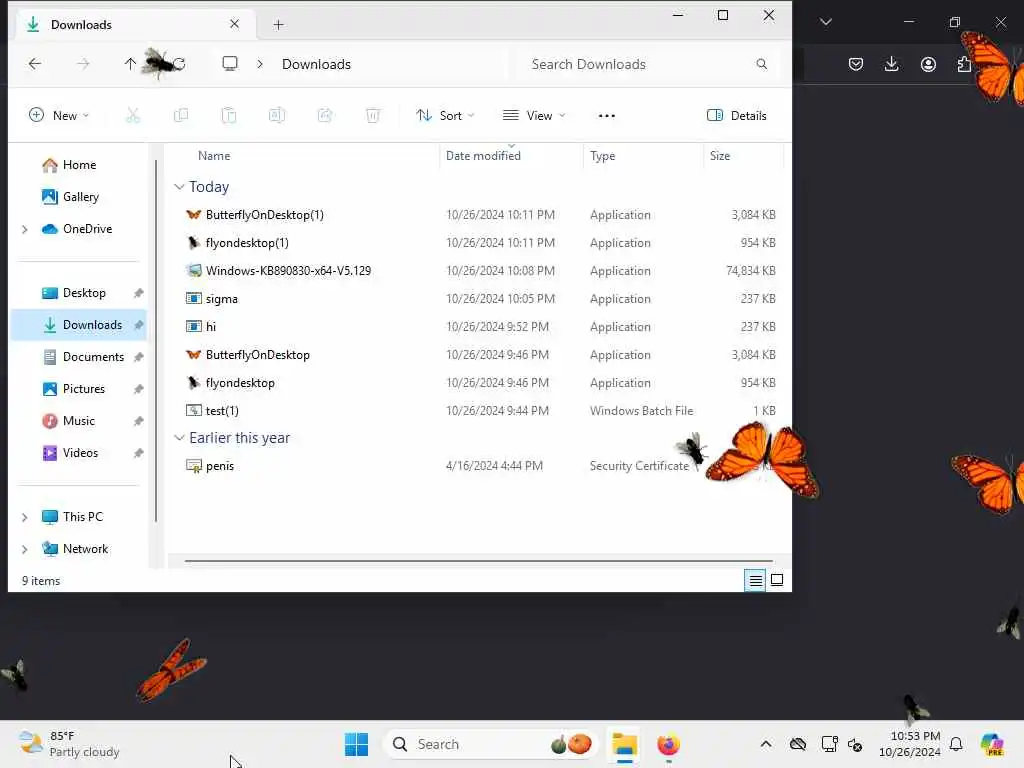Select the hi application file
Screen dimensions: 1024x768
pos(210,327)
